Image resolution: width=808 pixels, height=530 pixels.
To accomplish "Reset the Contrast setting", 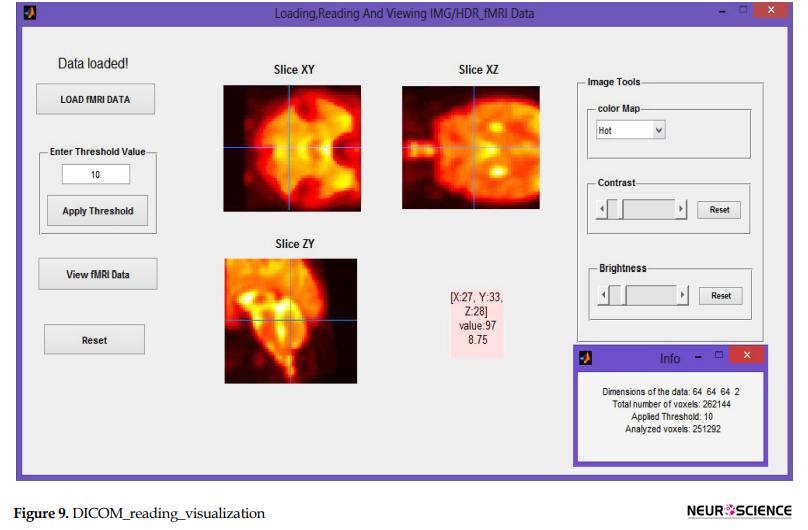I will point(719,210).
